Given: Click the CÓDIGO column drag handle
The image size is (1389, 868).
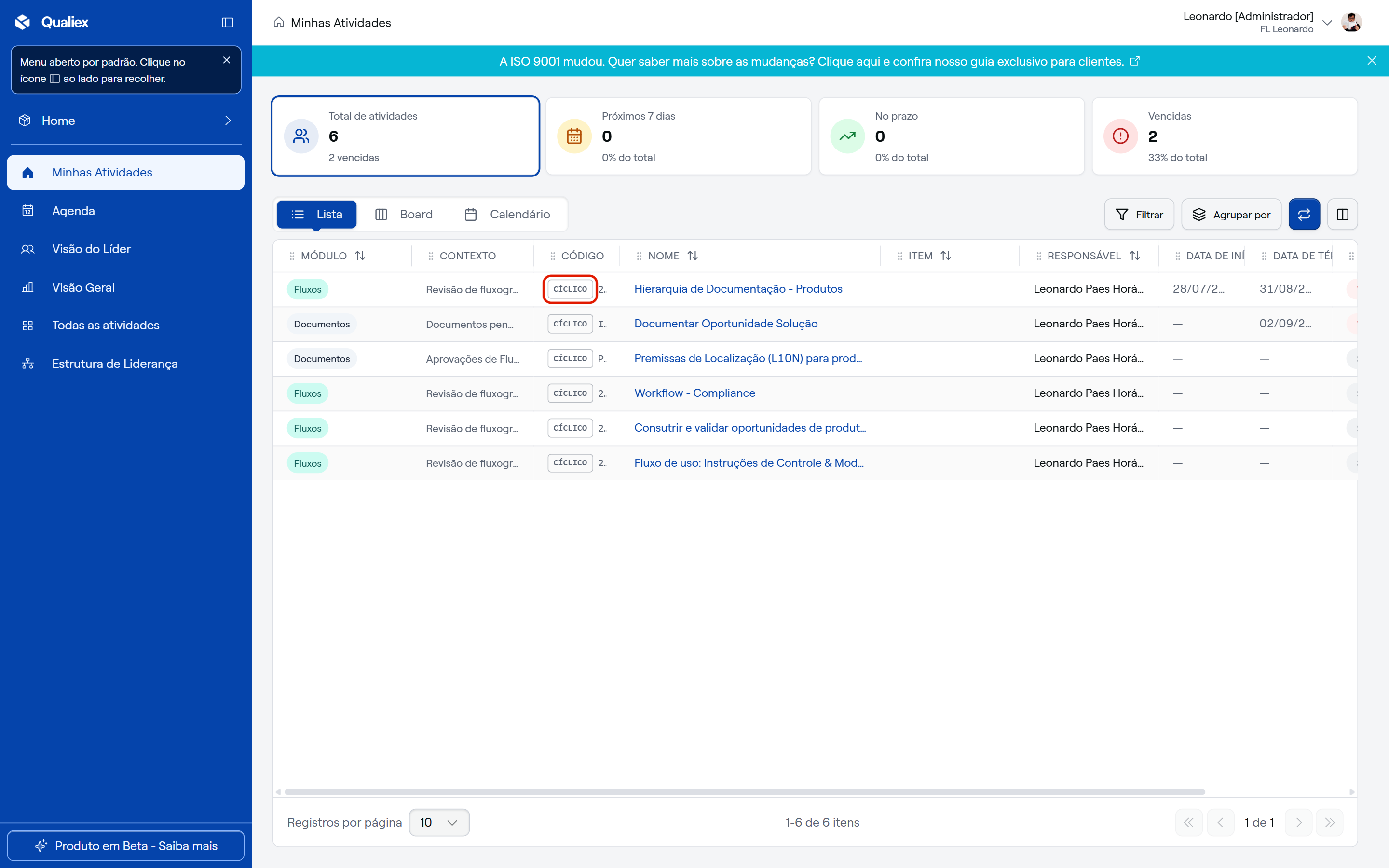Looking at the screenshot, I should 553,256.
